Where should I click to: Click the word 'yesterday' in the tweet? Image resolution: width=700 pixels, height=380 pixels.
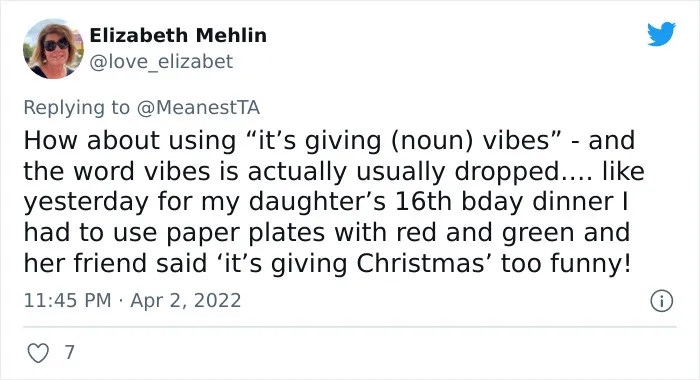point(86,202)
